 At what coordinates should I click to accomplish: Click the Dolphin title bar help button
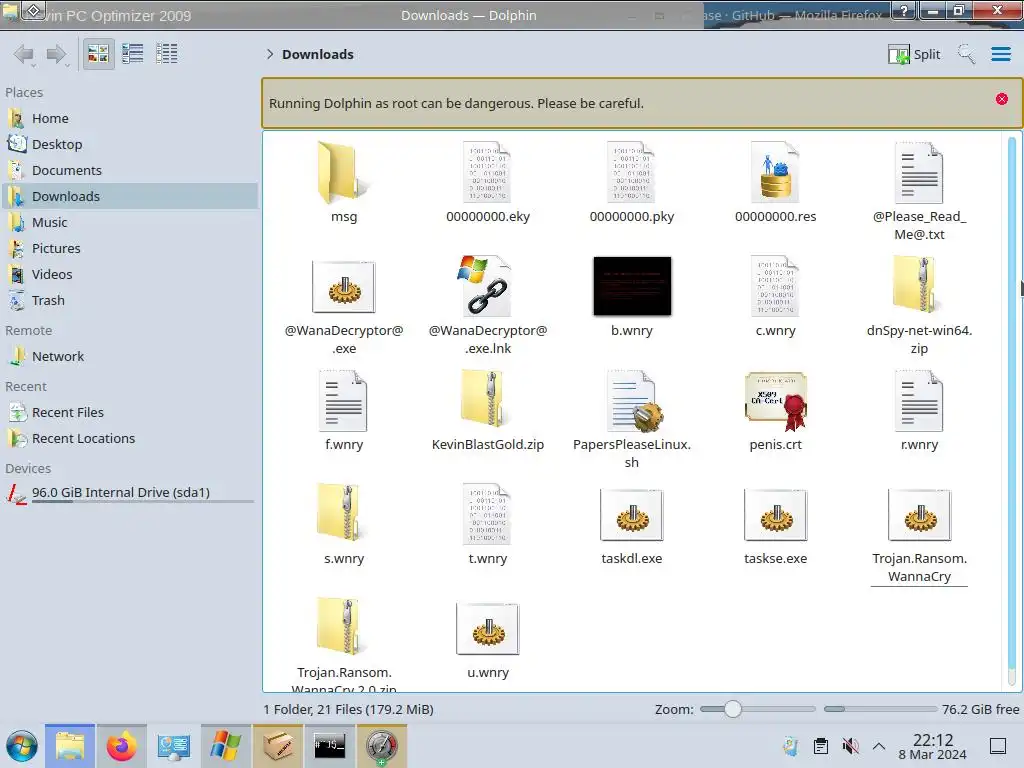point(904,10)
